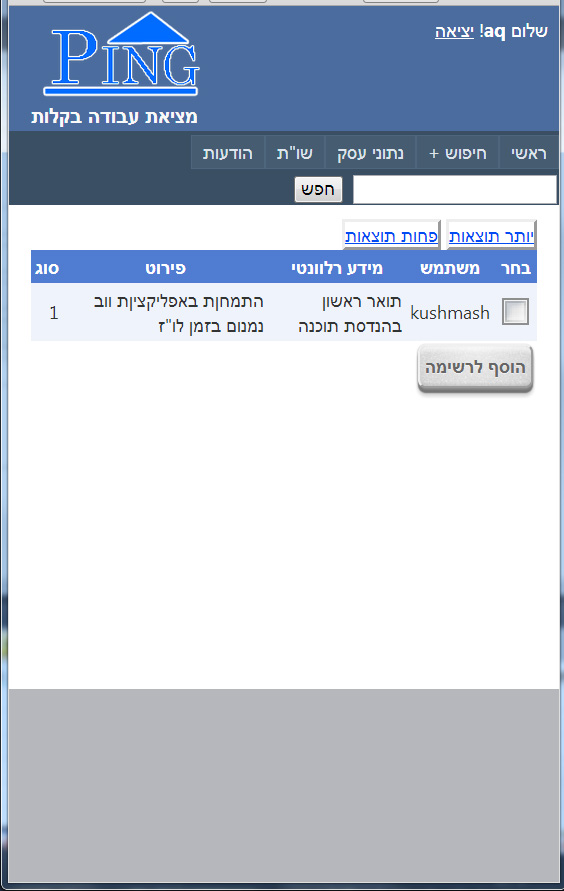Image resolution: width=564 pixels, height=891 pixels.
Task: Click the פחות תוצאות link
Action: tap(391, 236)
